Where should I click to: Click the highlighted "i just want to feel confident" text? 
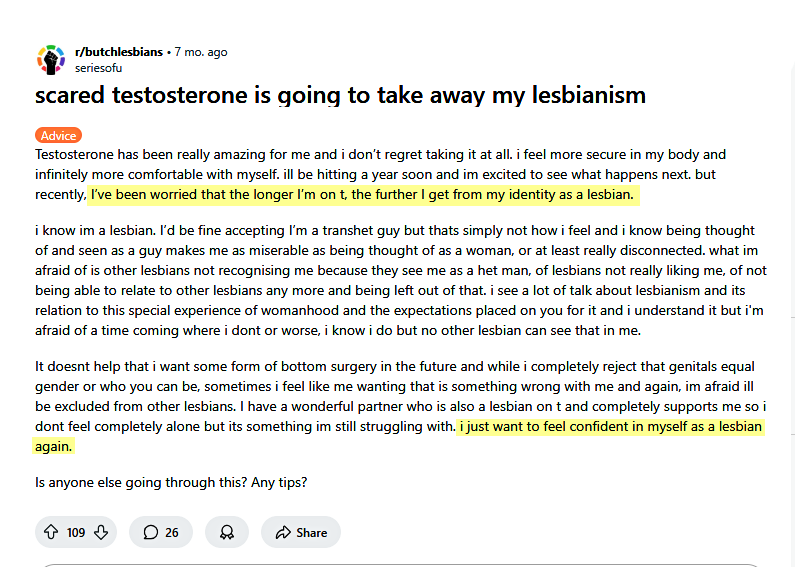pyautogui.click(x=610, y=427)
